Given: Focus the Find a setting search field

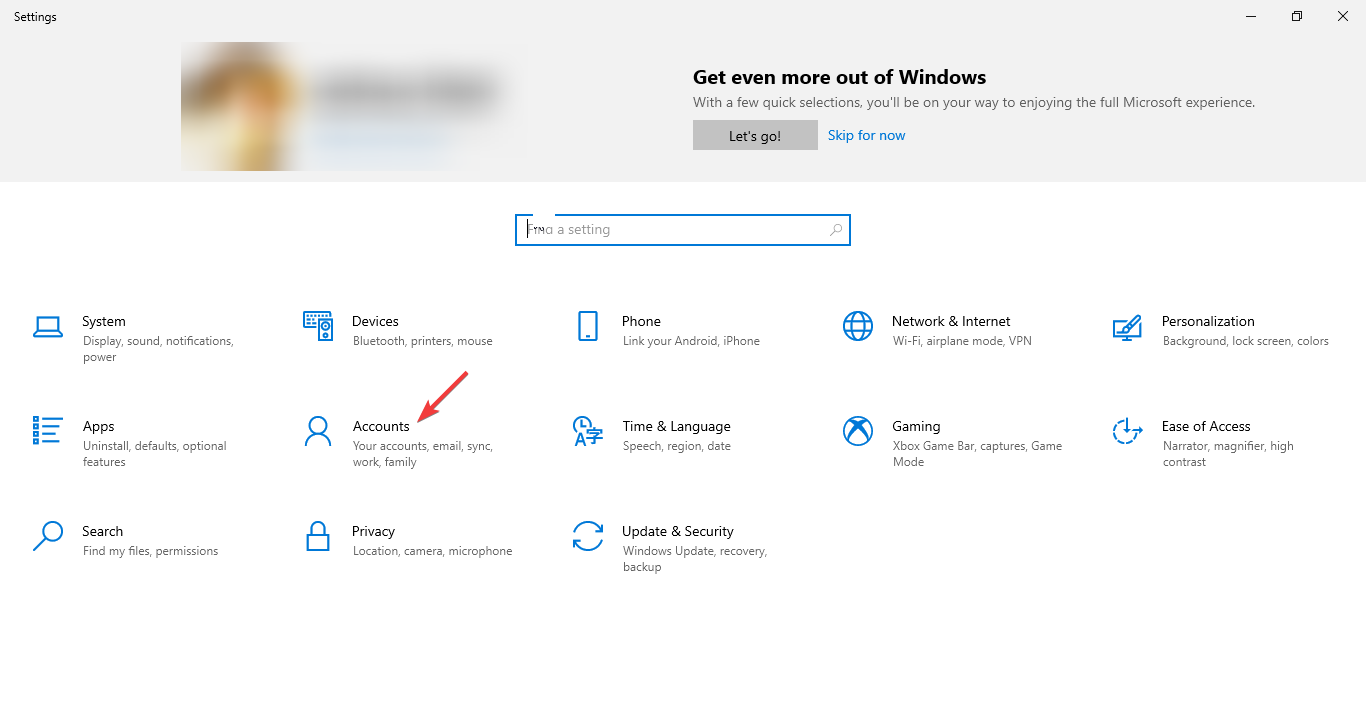Looking at the screenshot, I should (x=683, y=230).
